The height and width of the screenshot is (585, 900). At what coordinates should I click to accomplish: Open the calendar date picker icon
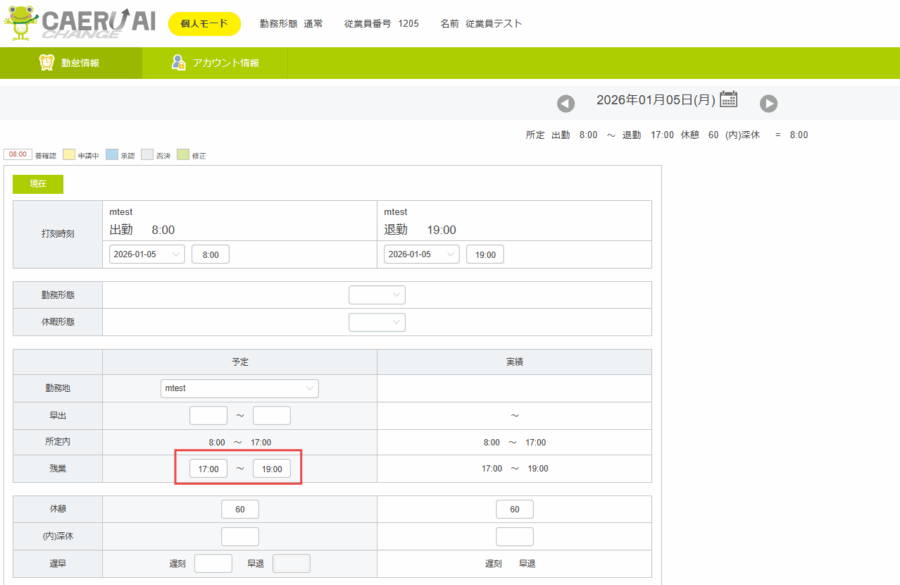[x=729, y=99]
